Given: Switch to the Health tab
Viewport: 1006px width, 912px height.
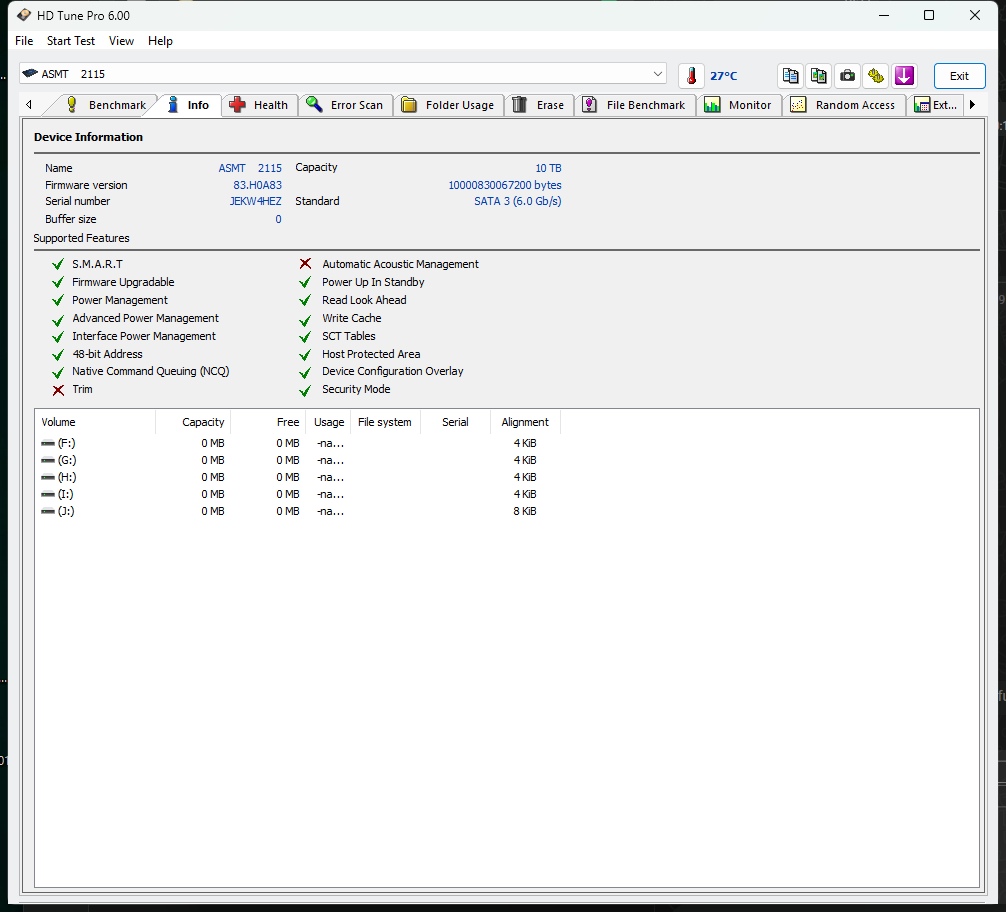Looking at the screenshot, I should 260,105.
